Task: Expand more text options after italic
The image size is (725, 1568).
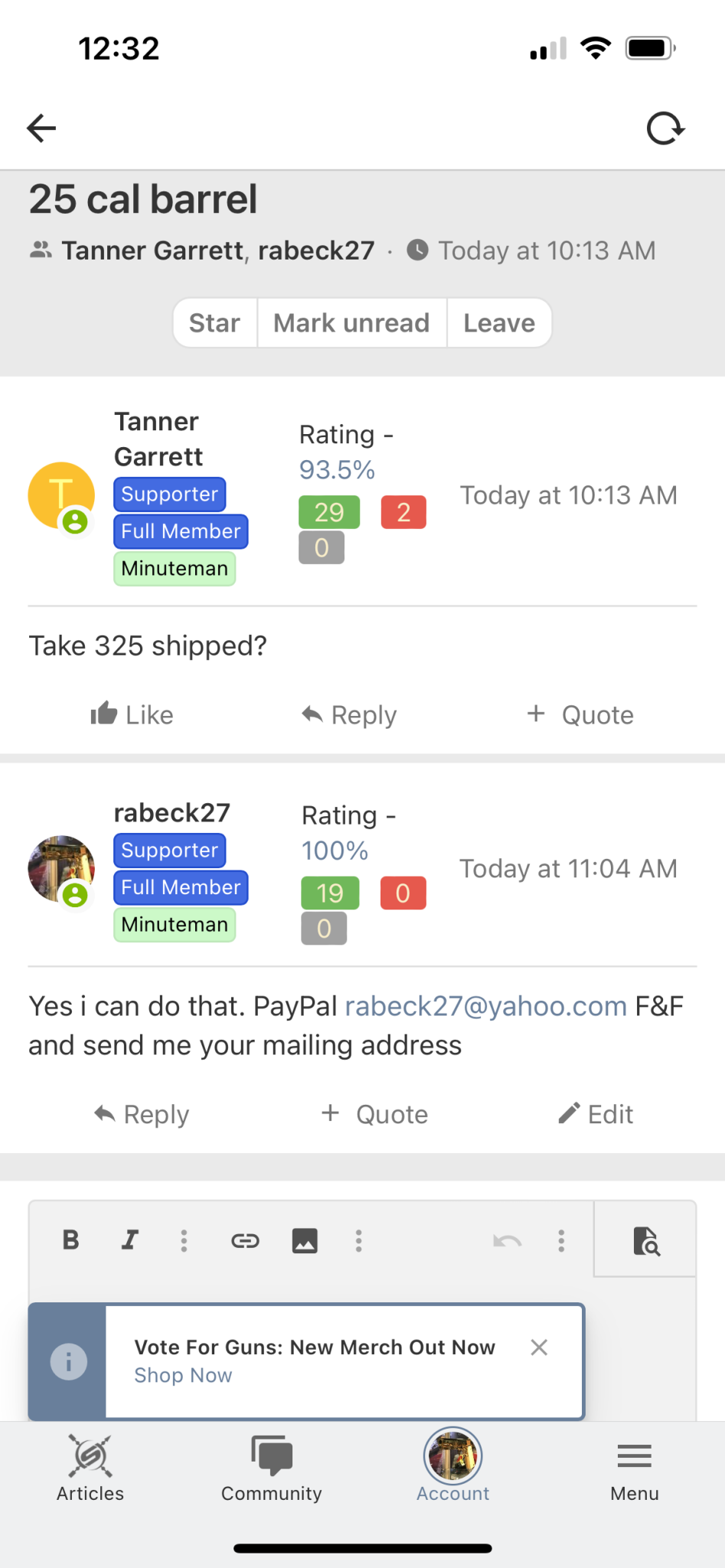Action: [x=184, y=1240]
